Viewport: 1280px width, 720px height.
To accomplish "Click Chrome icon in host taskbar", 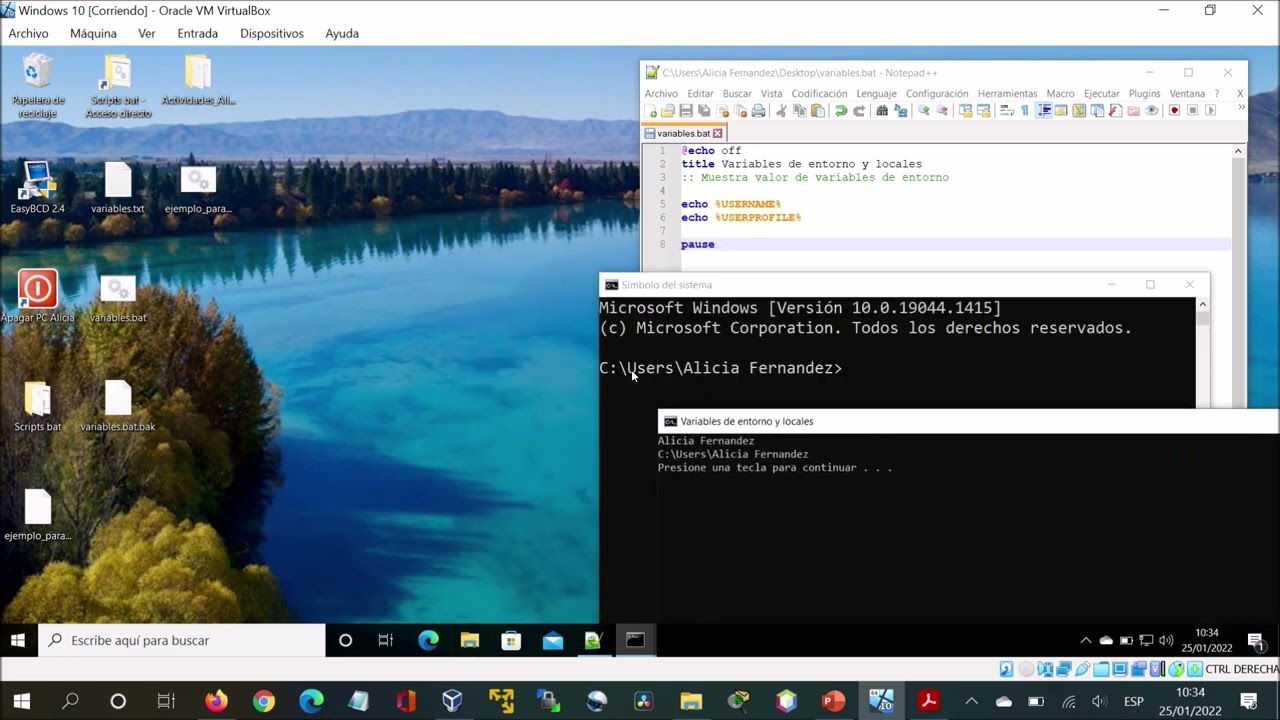I will point(263,701).
